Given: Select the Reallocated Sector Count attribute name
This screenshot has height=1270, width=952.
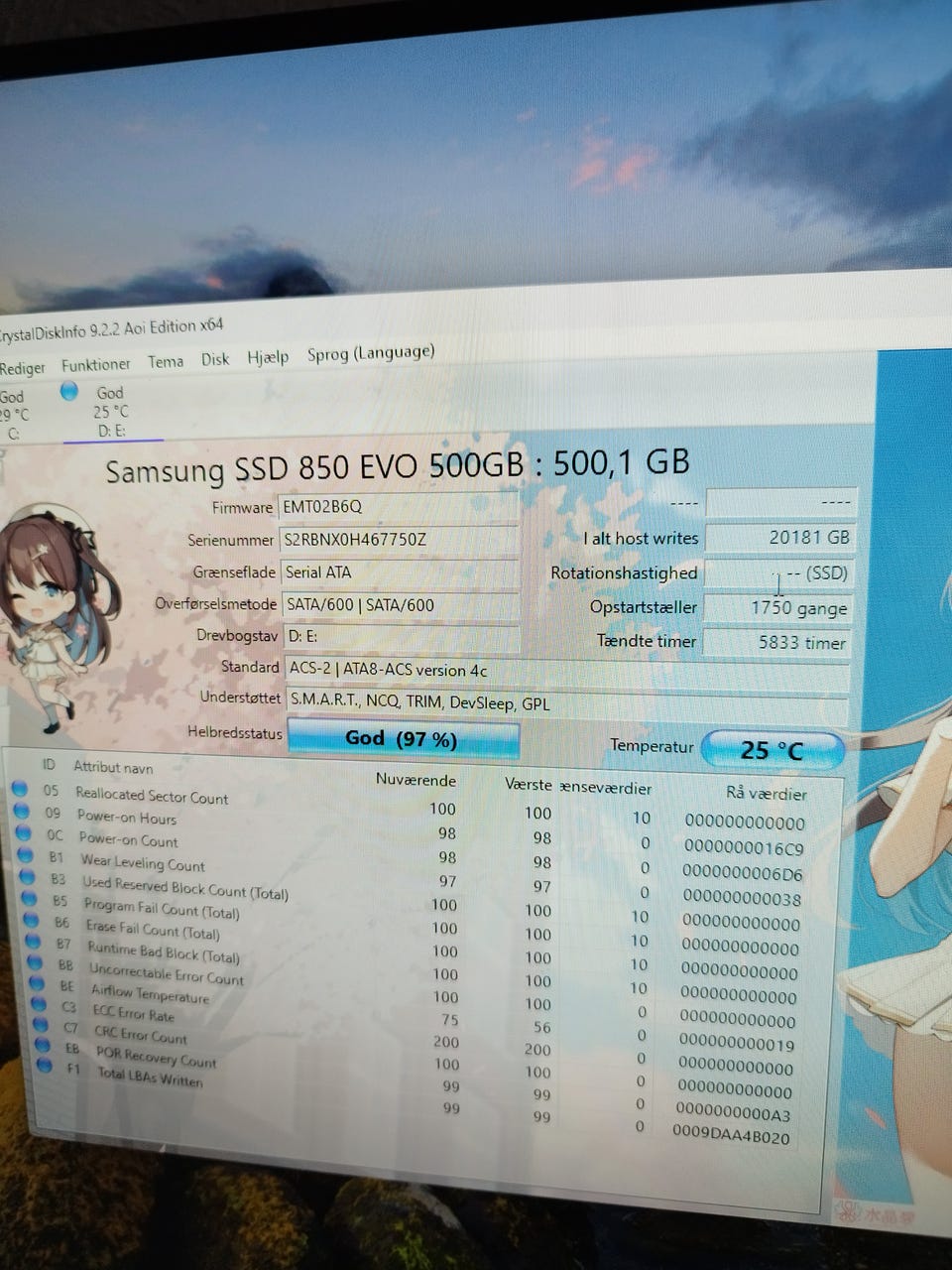Looking at the screenshot, I should tap(152, 795).
